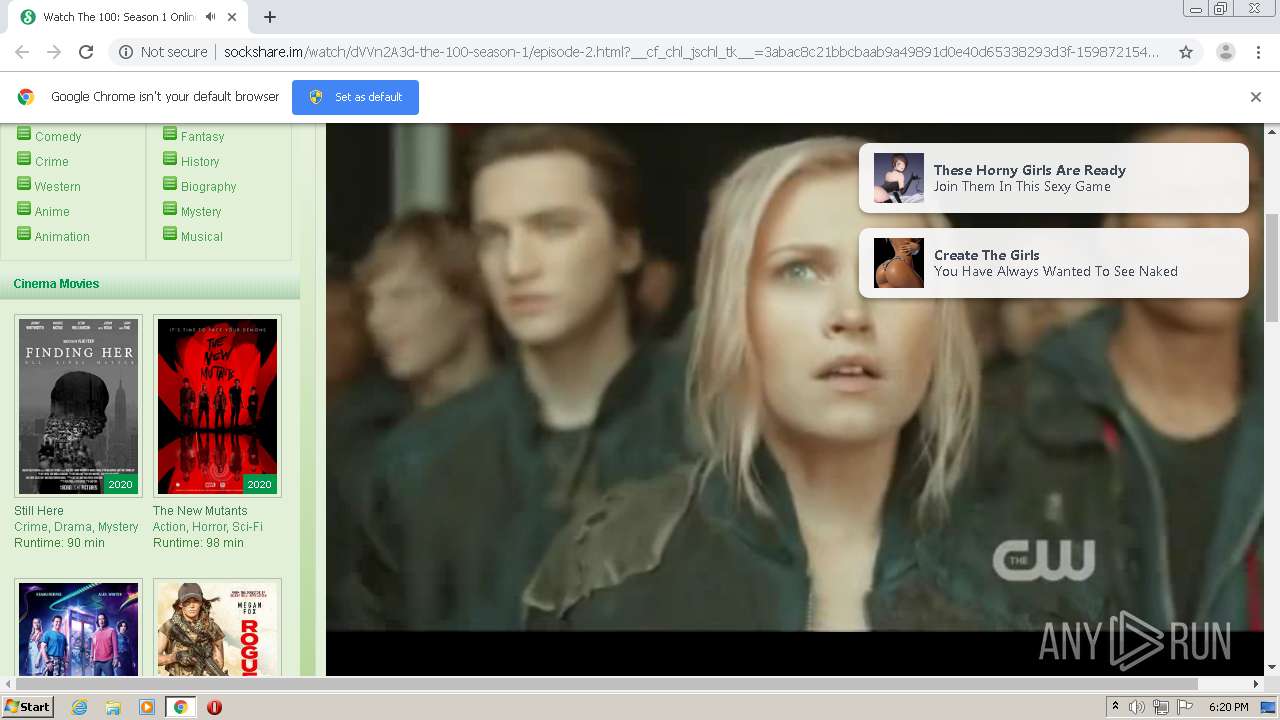Open the Mystery genre link
1280x720 pixels.
click(x=201, y=212)
